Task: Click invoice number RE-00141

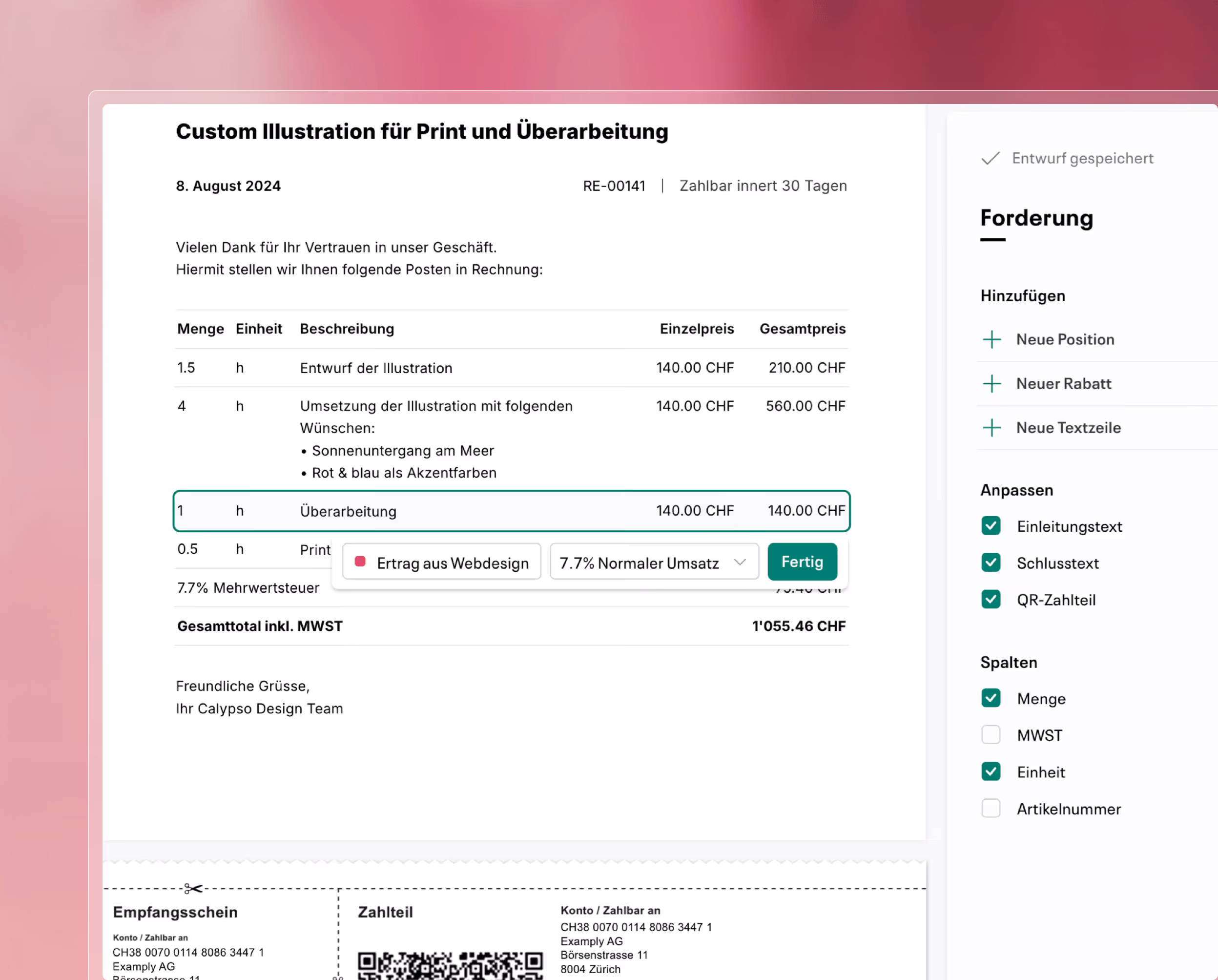Action: (614, 186)
